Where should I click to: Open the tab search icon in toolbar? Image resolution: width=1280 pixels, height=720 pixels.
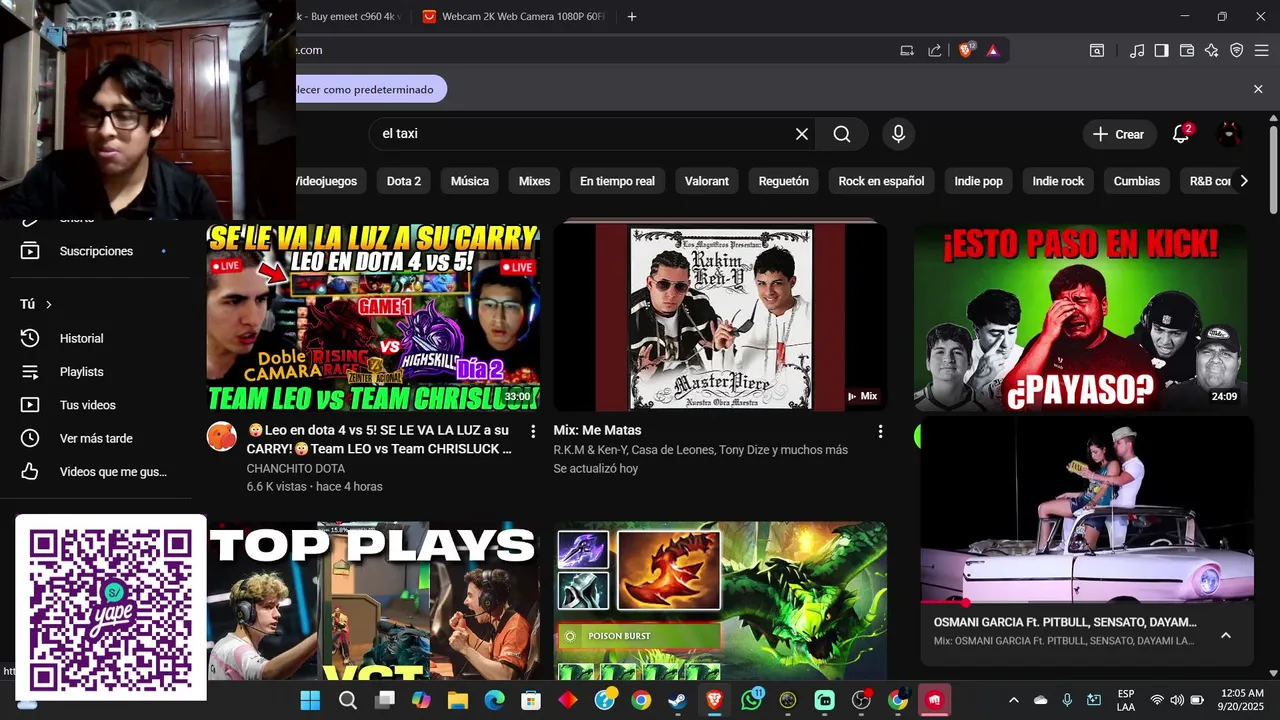1097,50
